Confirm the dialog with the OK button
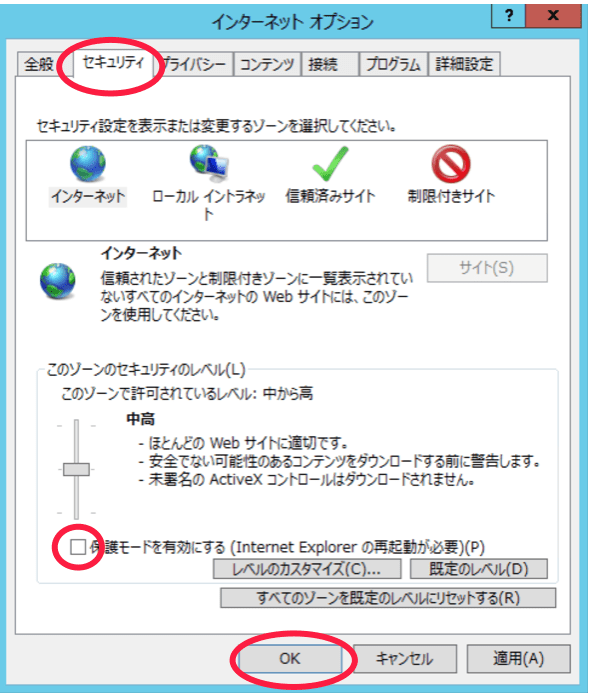Image resolution: width=590 pixels, height=694 pixels. click(x=290, y=659)
